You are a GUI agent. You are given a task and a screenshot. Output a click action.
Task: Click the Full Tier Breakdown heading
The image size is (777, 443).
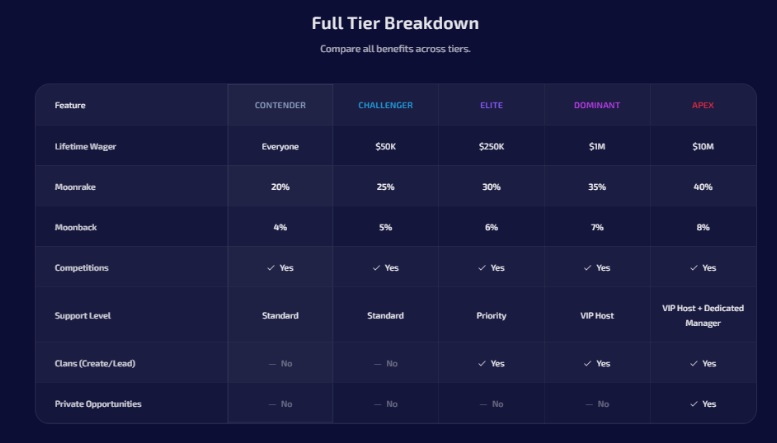click(x=395, y=23)
